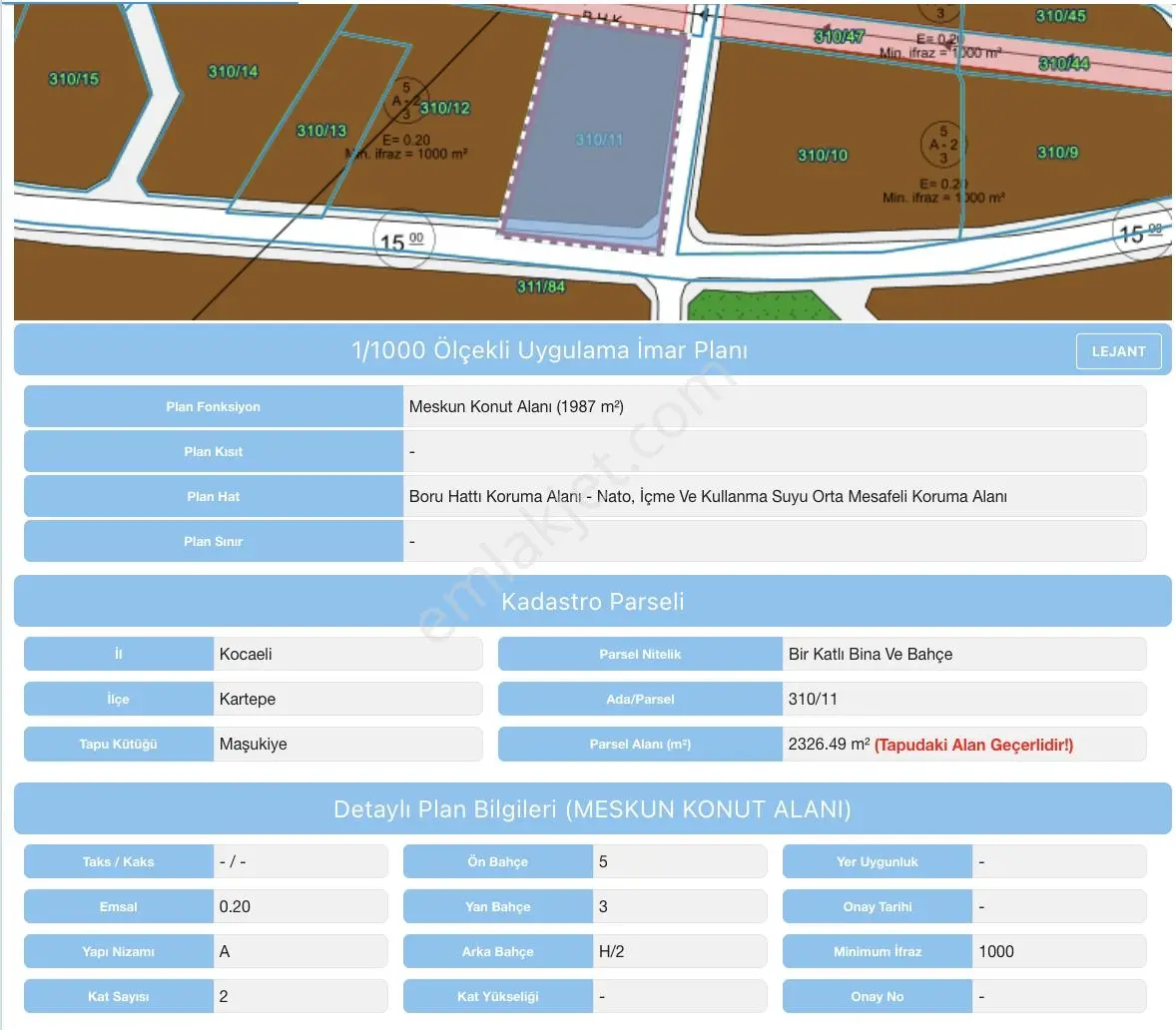The image size is (1176, 1030).
Task: Click the red 'Tapudaki Alan Geçerlidir!' warning
Action: tap(973, 745)
